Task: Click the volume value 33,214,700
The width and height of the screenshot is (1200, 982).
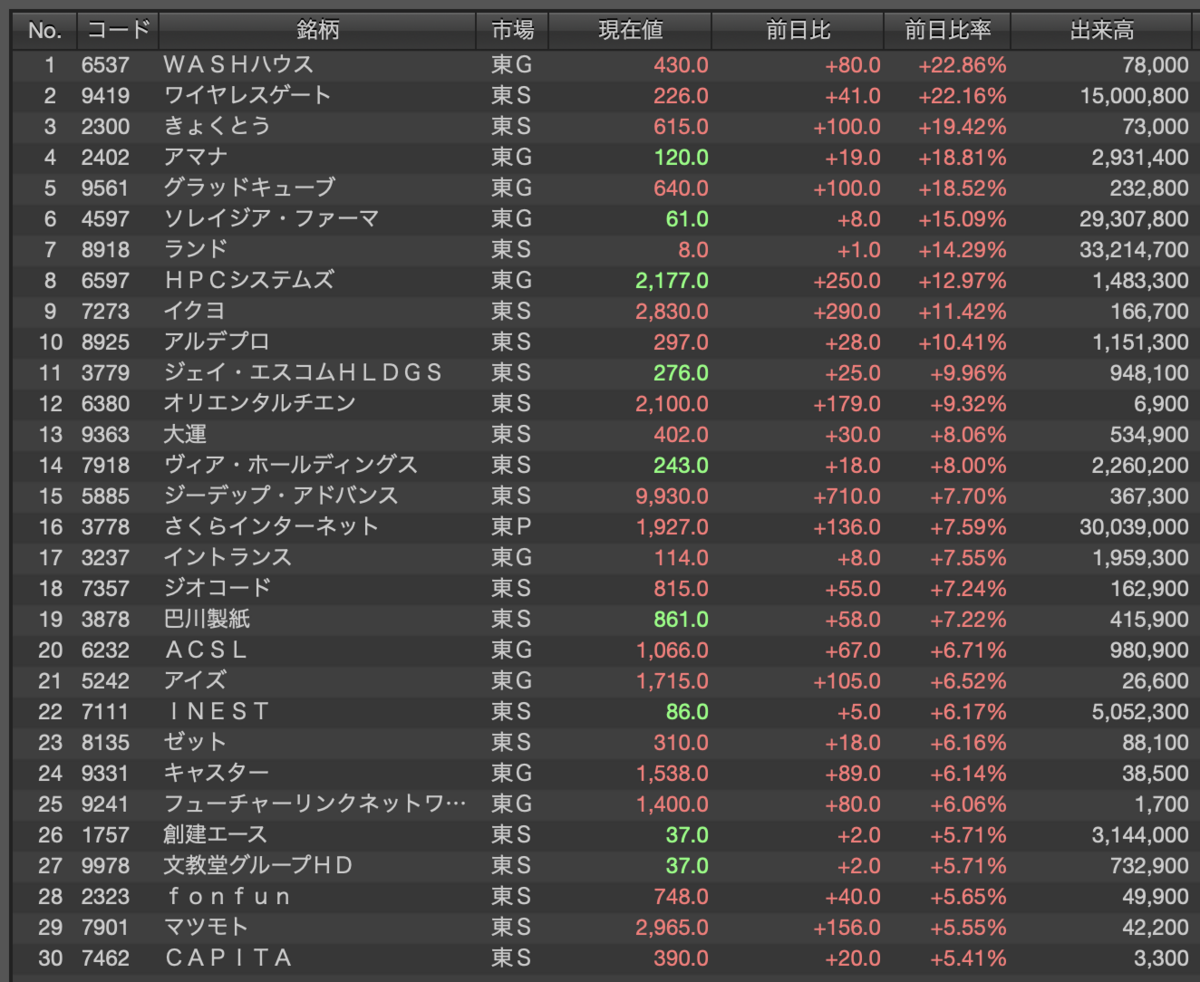Action: (1135, 250)
